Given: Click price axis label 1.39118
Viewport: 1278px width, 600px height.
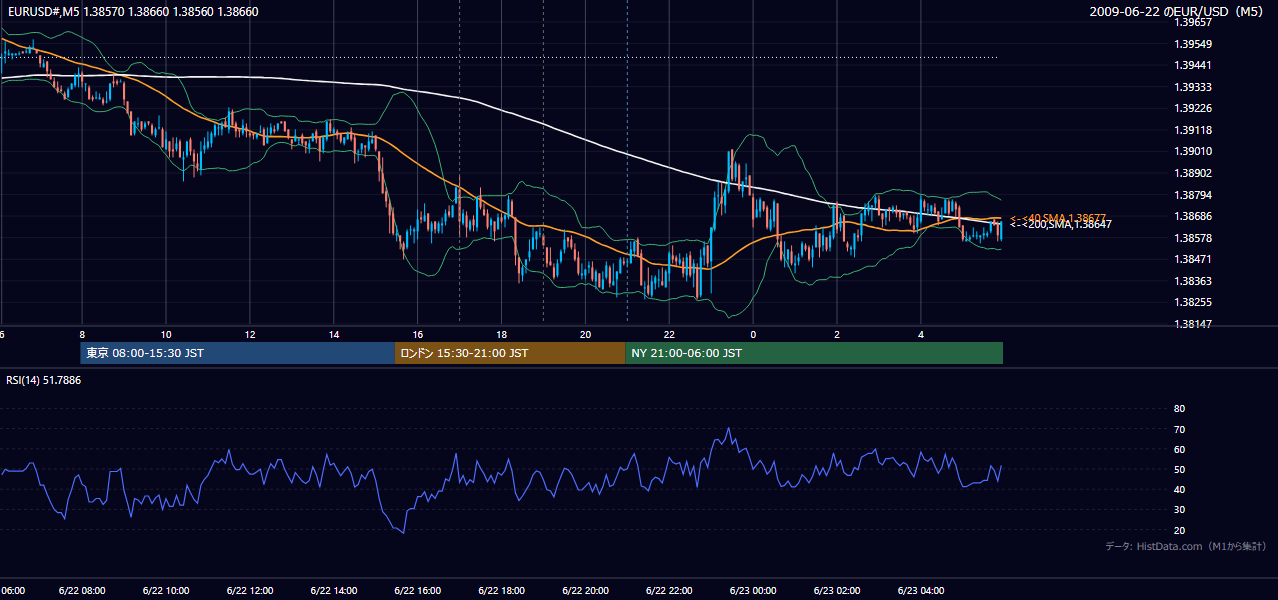Looking at the screenshot, I should click(x=1192, y=130).
